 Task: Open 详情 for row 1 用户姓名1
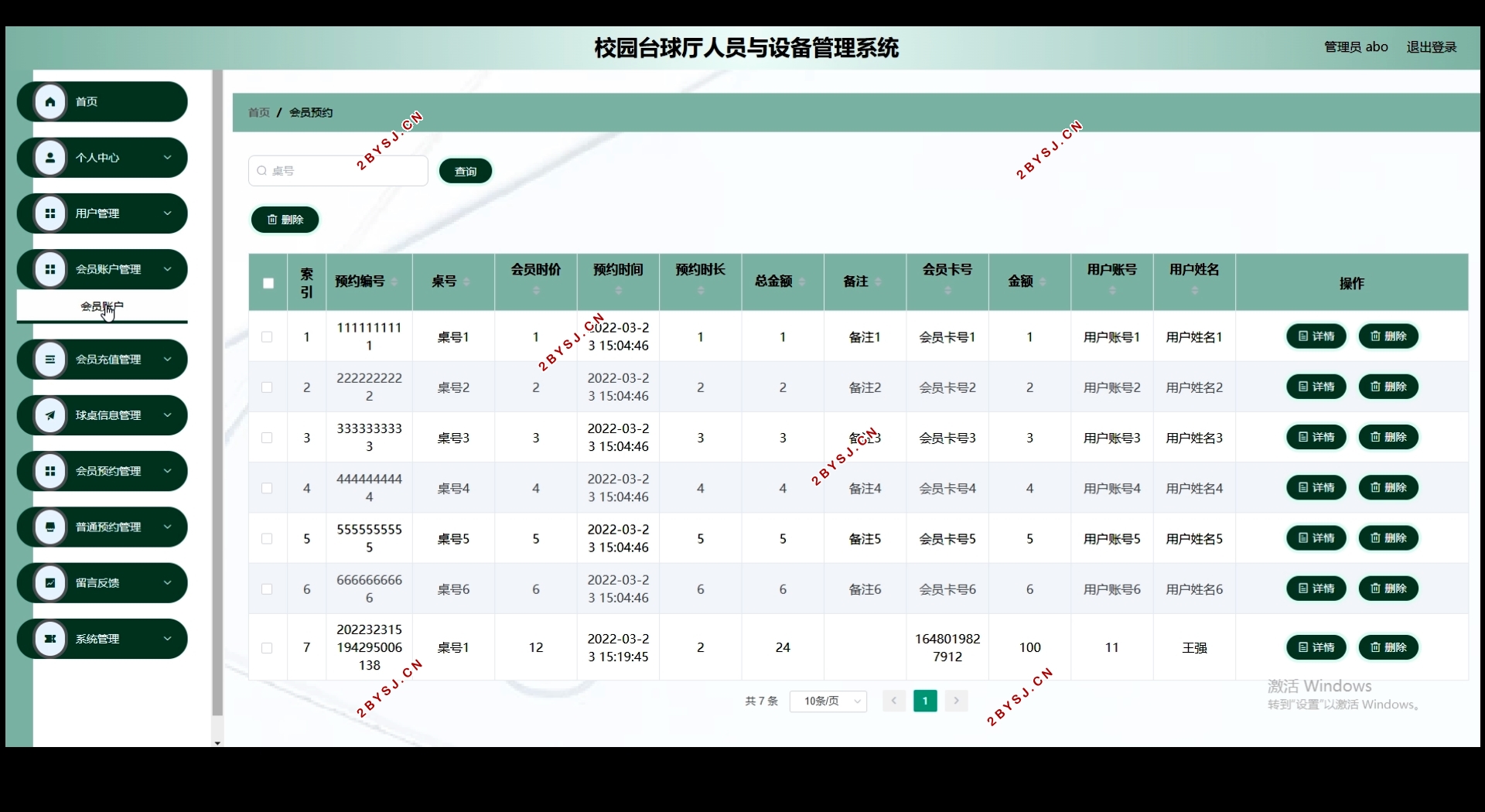(1316, 336)
